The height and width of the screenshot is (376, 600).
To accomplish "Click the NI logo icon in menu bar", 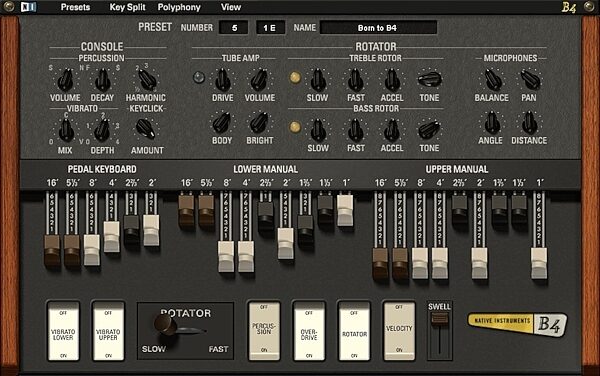I will coord(28,7).
